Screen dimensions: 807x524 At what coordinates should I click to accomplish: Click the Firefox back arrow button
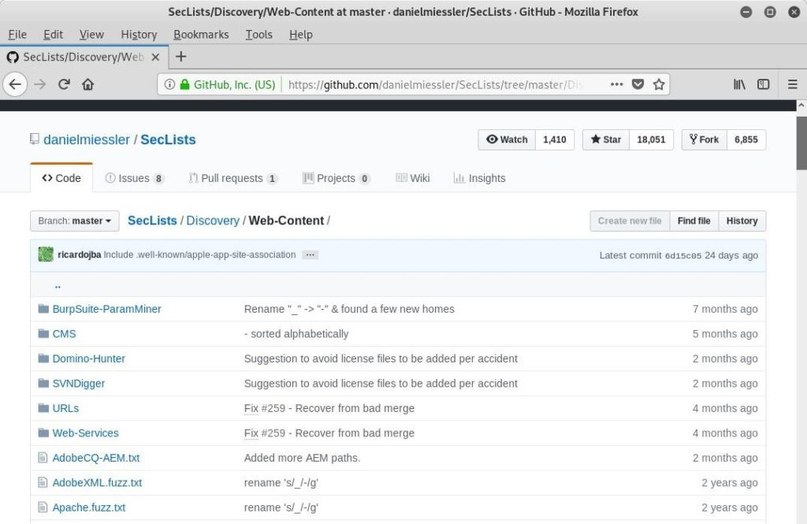click(15, 85)
